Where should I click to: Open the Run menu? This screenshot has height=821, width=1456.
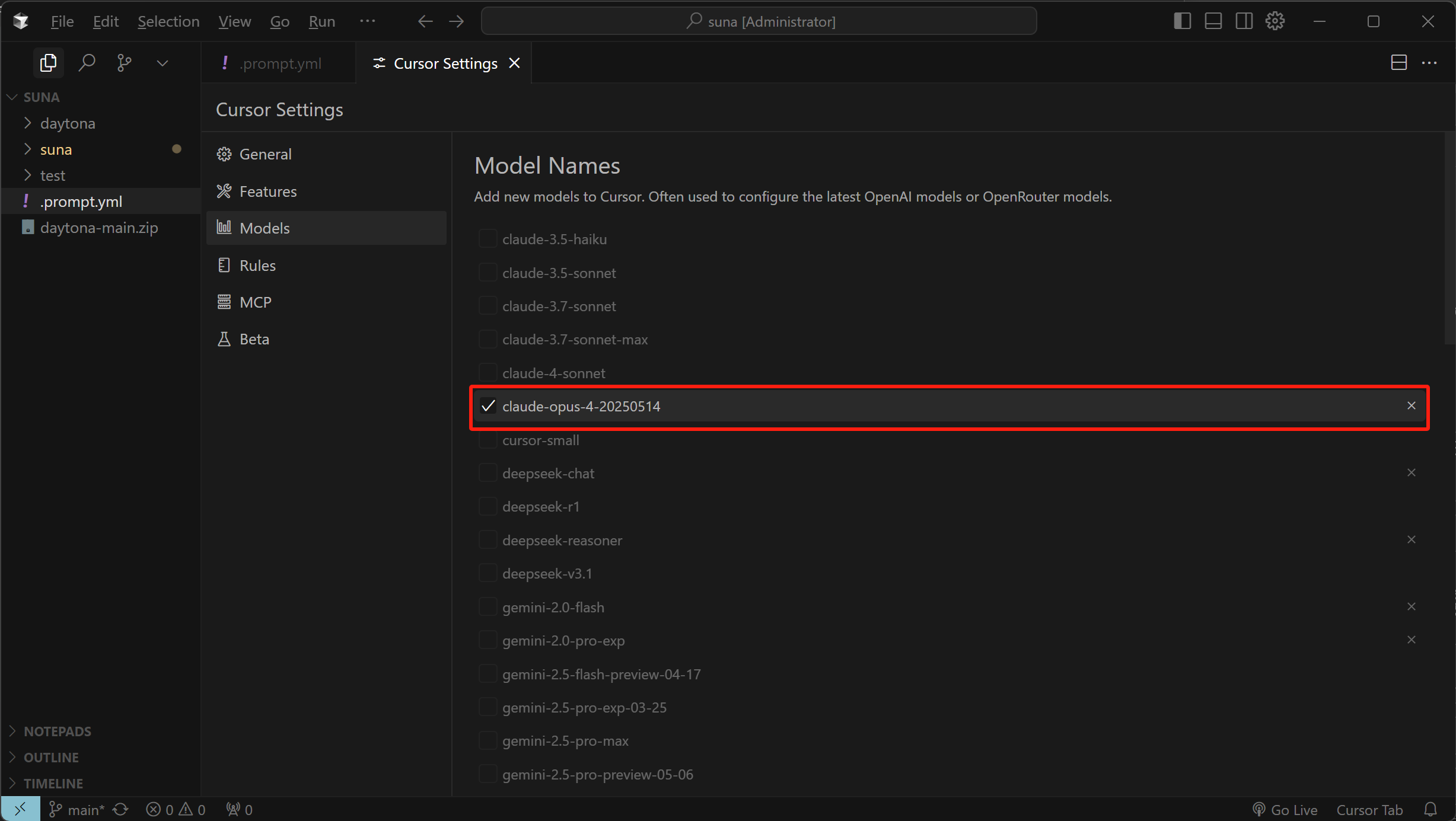tap(322, 21)
